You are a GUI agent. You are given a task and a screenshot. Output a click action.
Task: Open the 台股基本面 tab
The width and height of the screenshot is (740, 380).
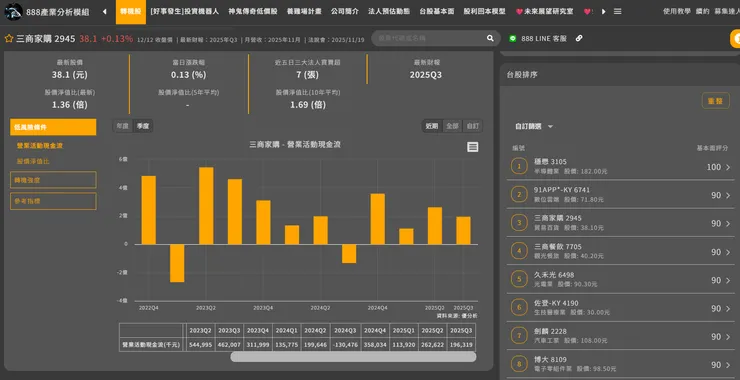(x=437, y=11)
